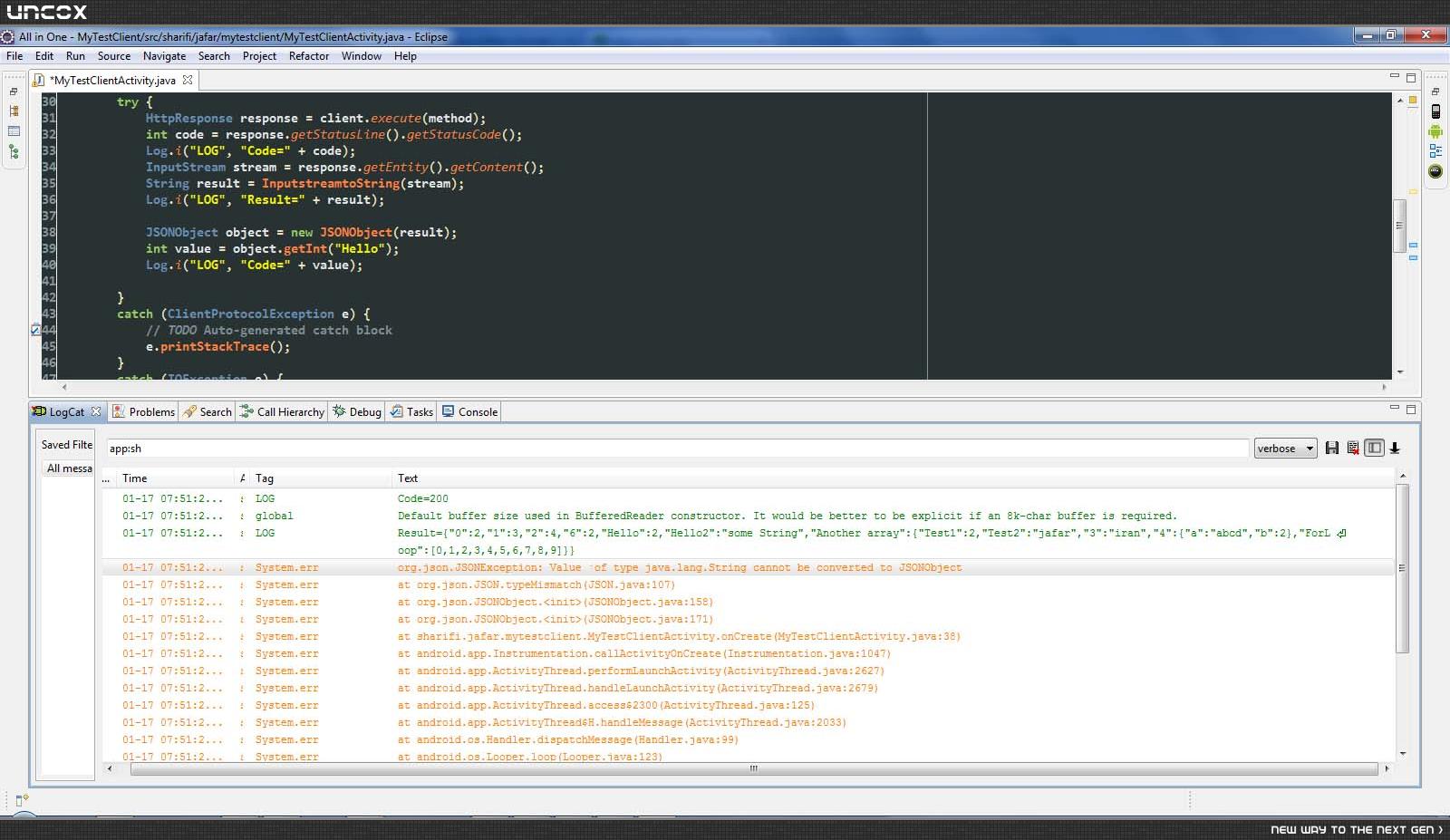Open the Devices view phone icon
This screenshot has width=1450, height=840.
click(1435, 111)
